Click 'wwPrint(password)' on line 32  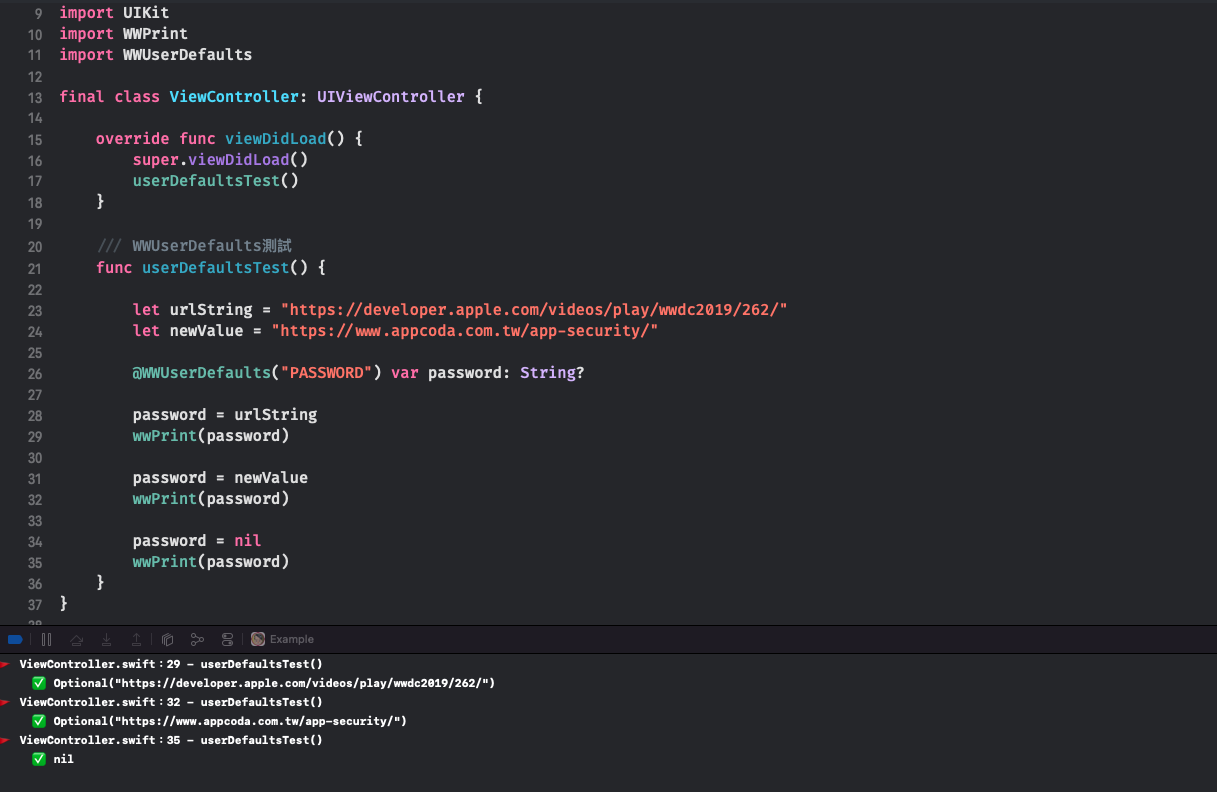[x=211, y=499]
